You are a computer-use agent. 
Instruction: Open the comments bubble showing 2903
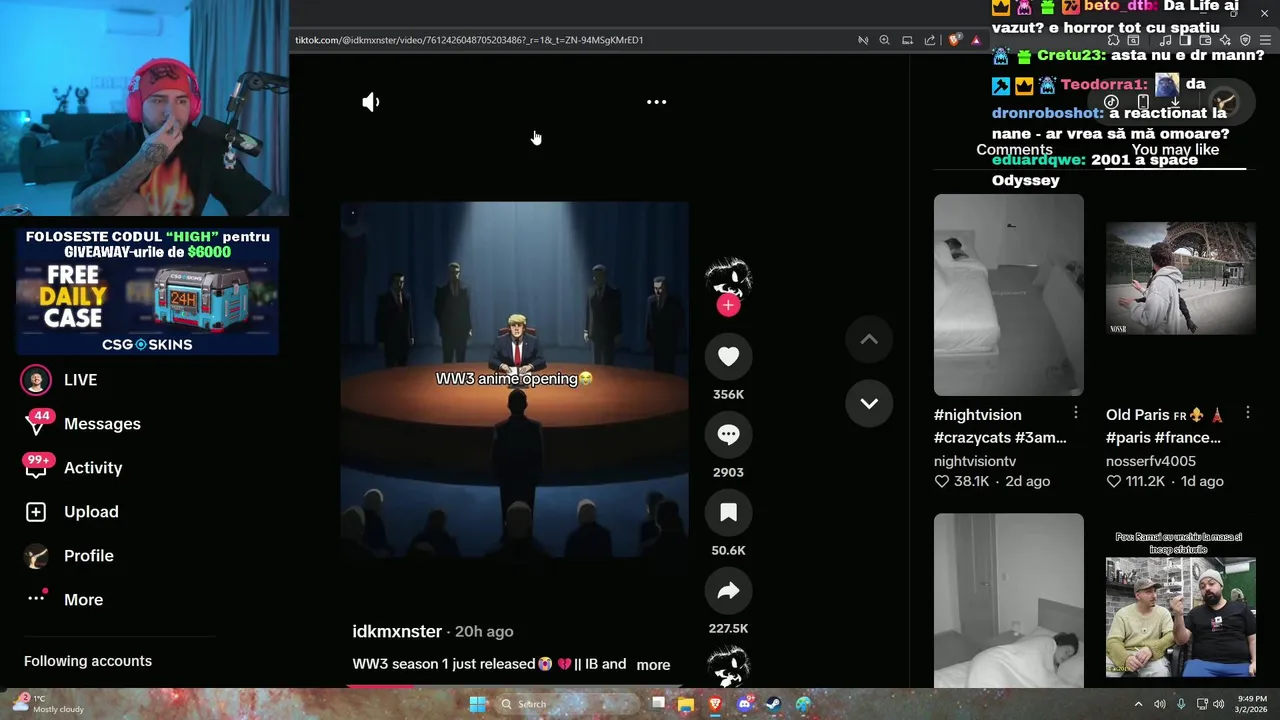pyautogui.click(x=728, y=434)
